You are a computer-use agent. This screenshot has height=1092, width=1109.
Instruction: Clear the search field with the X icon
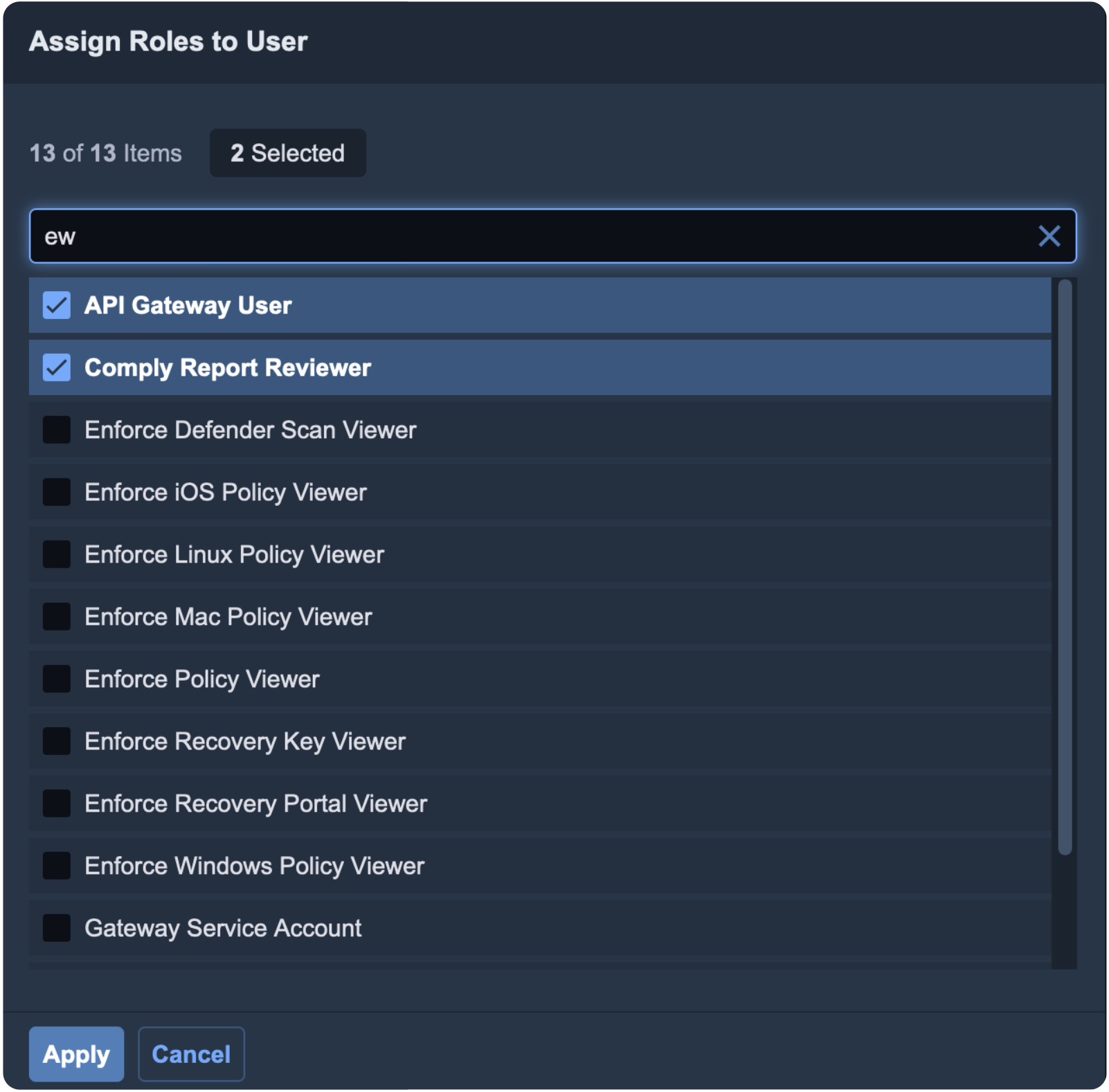click(x=1049, y=236)
